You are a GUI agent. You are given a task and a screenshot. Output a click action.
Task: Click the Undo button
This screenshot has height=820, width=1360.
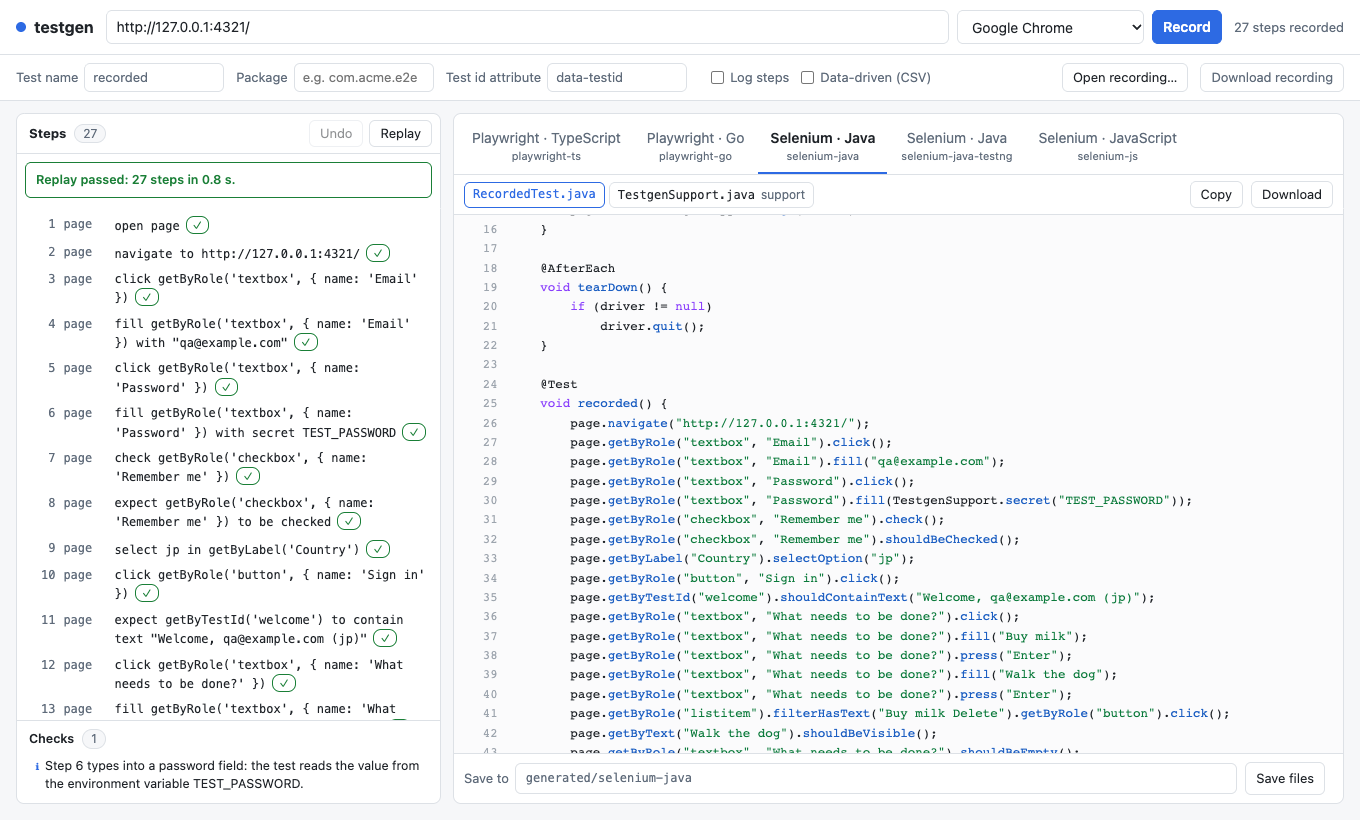coord(336,134)
